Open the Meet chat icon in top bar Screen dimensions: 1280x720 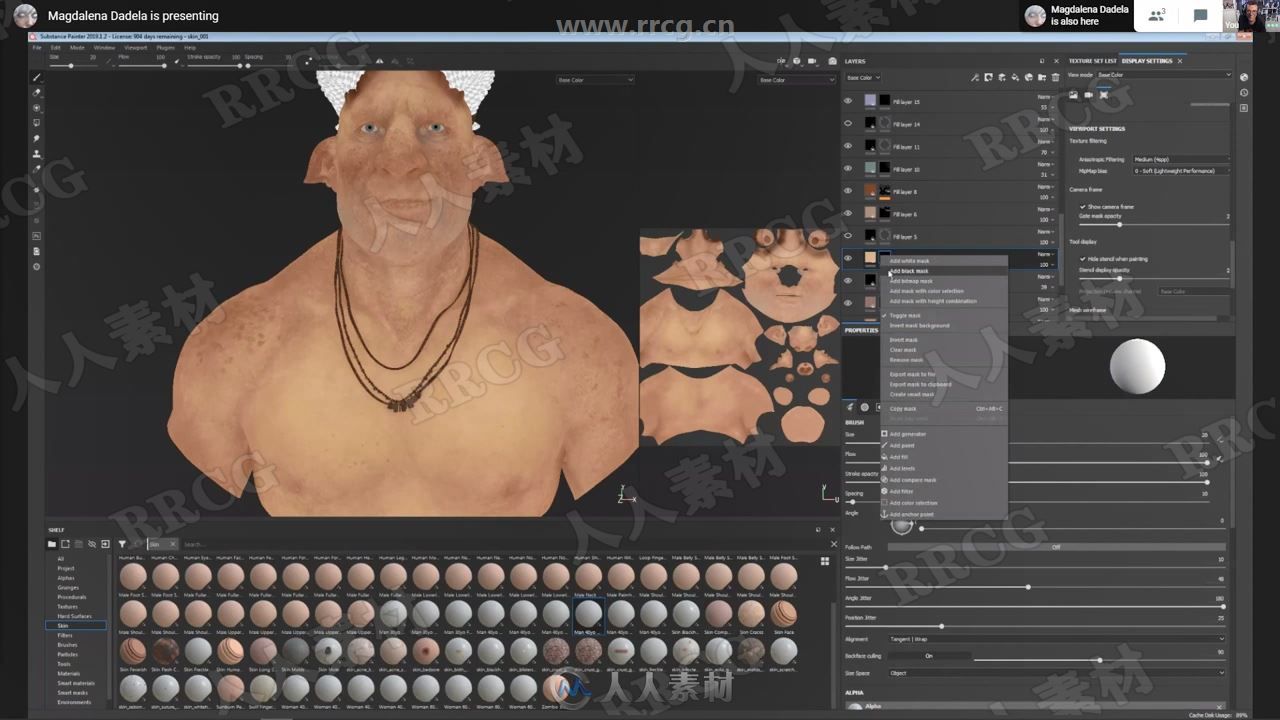(x=1199, y=16)
